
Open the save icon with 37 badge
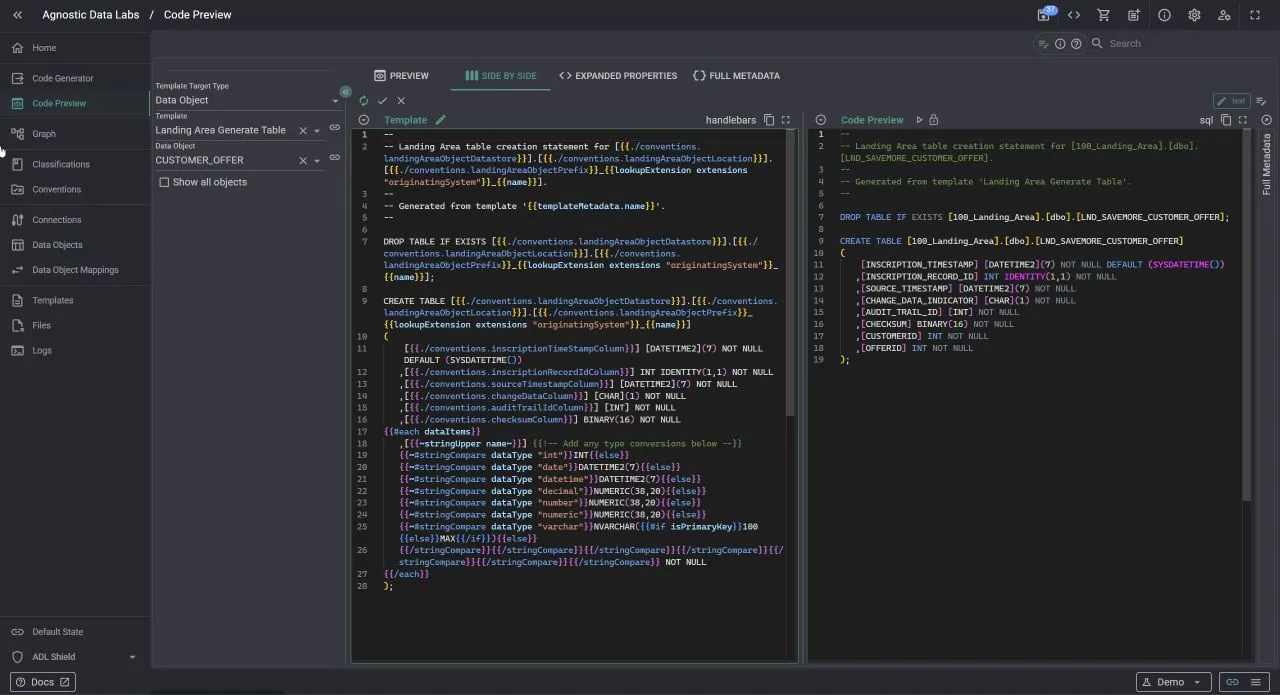click(1044, 15)
